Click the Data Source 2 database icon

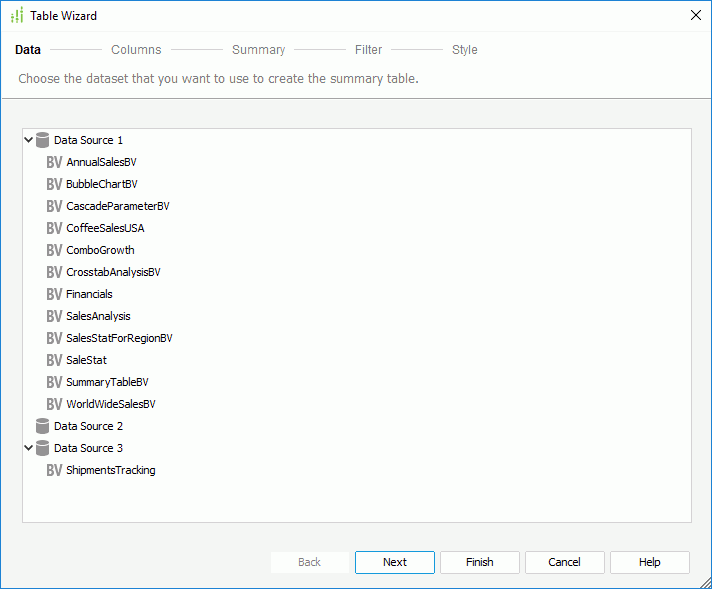(42, 426)
